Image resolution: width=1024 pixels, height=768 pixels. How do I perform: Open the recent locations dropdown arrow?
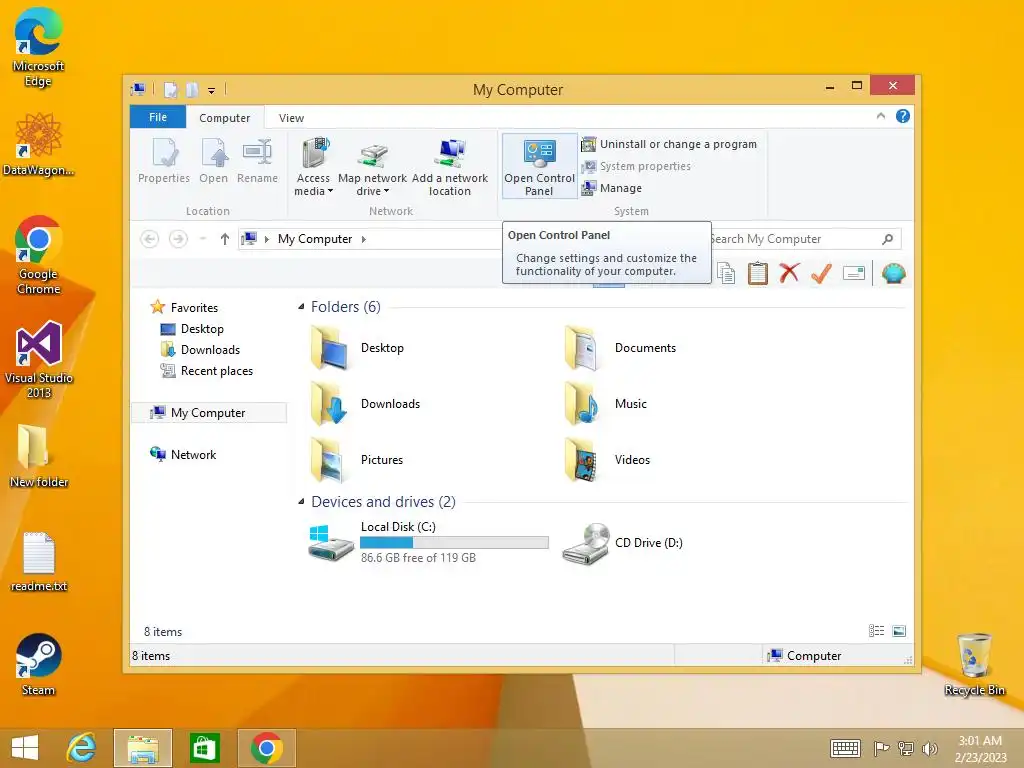[x=203, y=239]
